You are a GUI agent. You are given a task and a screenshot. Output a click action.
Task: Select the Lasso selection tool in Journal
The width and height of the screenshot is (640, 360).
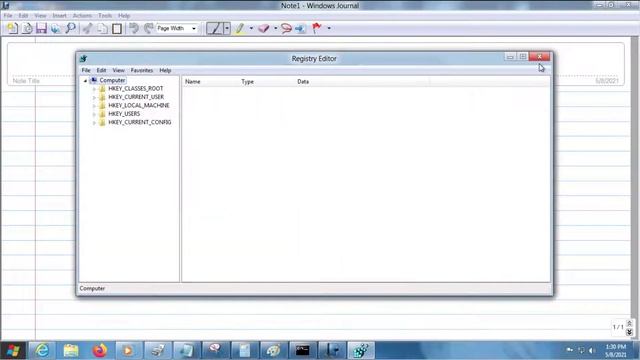(x=286, y=28)
